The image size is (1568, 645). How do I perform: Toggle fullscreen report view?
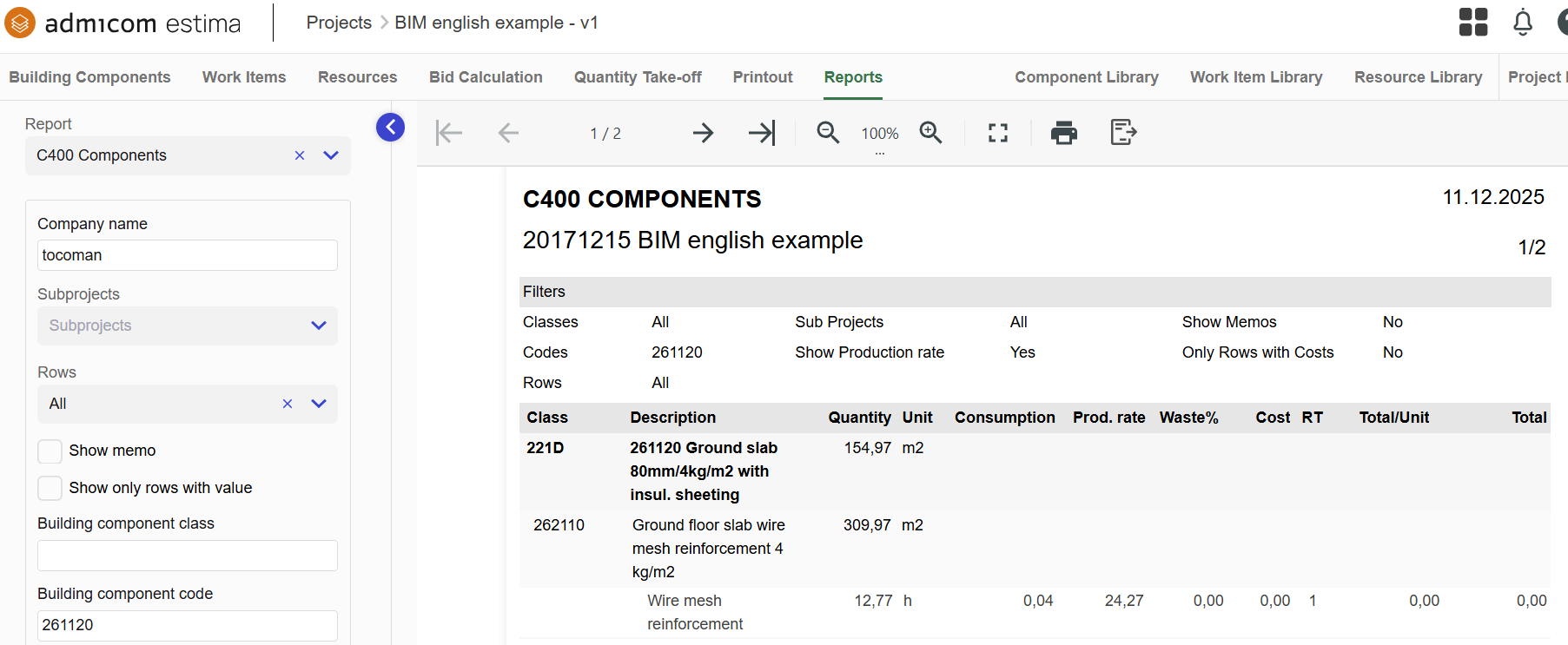tap(998, 133)
